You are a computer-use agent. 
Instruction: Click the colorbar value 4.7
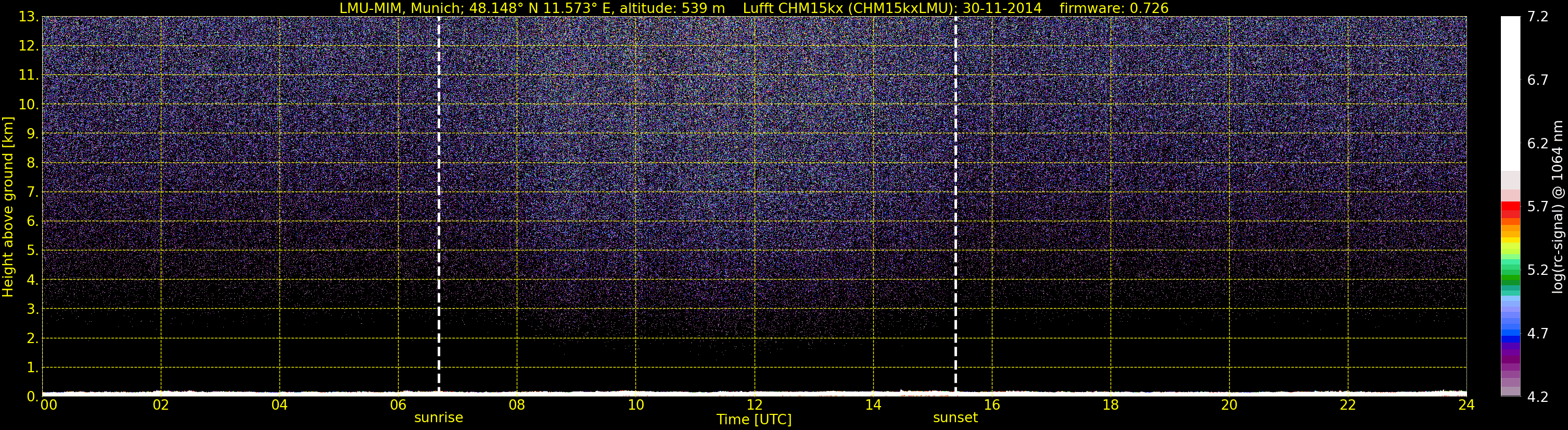pyautogui.click(x=1538, y=333)
